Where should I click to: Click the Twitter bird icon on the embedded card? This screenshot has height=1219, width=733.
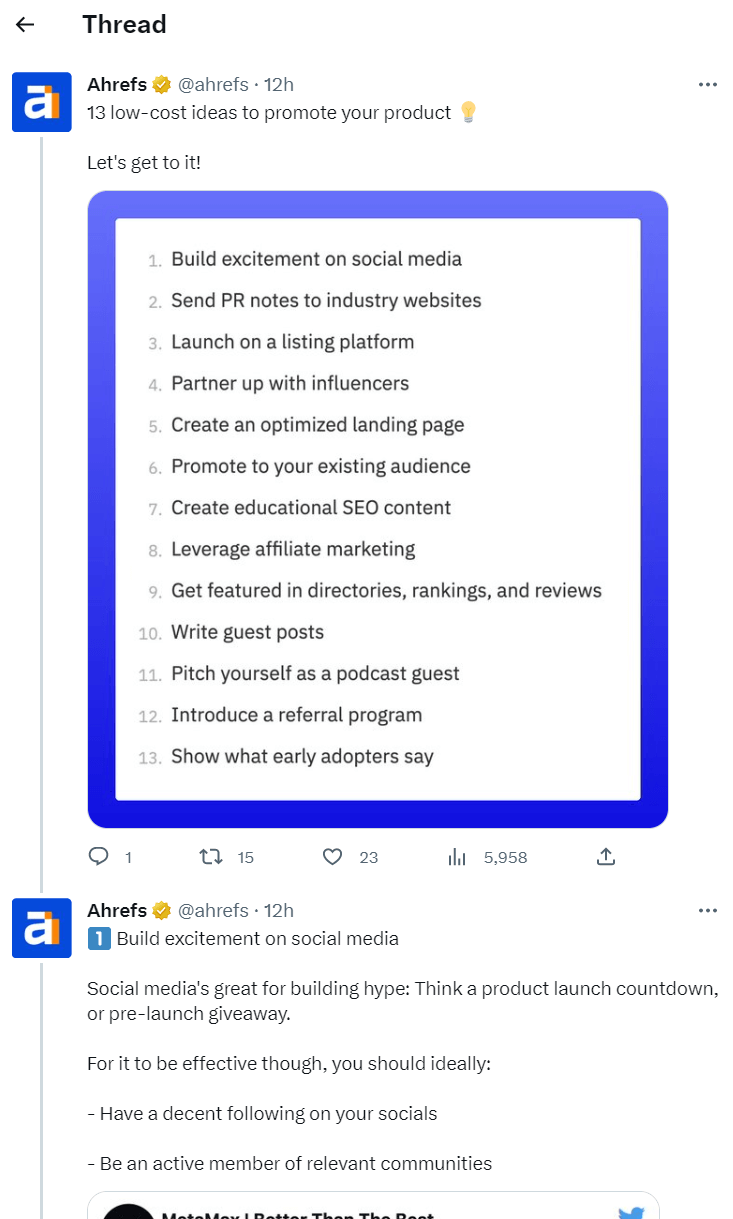click(x=631, y=1211)
